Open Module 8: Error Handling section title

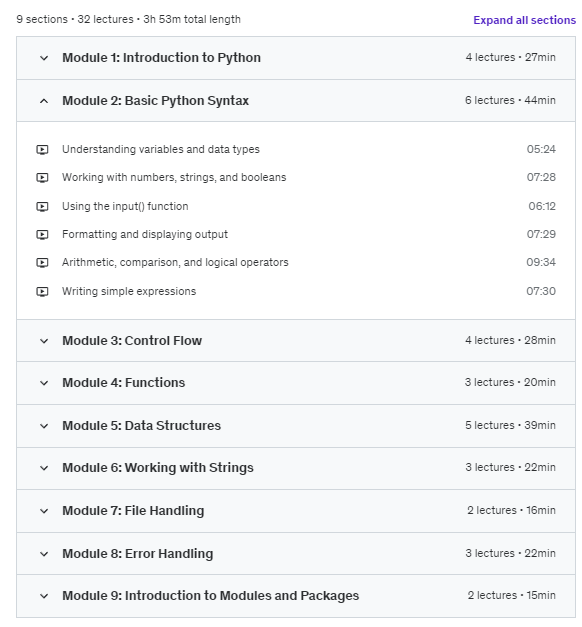pyautogui.click(x=138, y=554)
